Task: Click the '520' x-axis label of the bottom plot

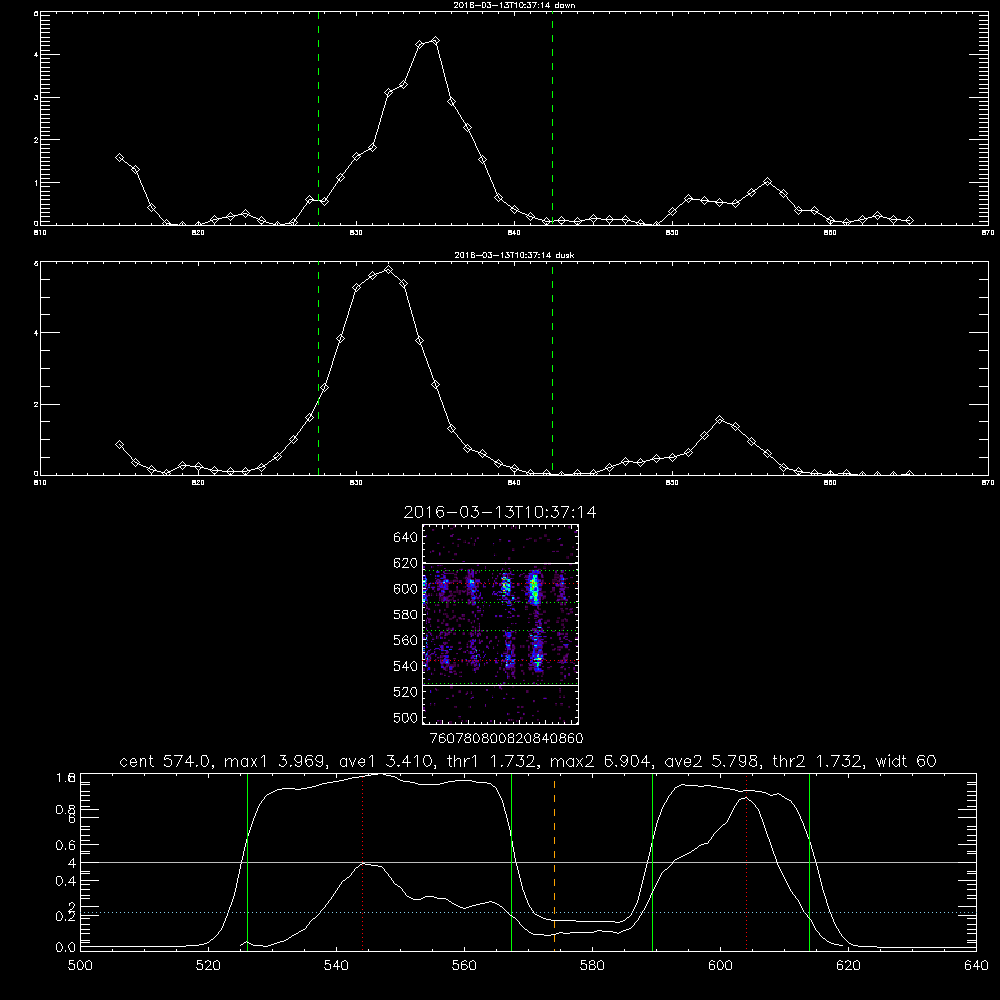Action: (x=208, y=966)
